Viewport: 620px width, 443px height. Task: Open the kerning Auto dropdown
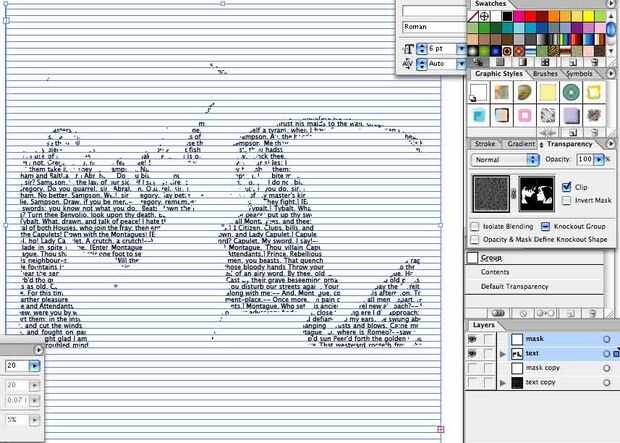[461, 64]
